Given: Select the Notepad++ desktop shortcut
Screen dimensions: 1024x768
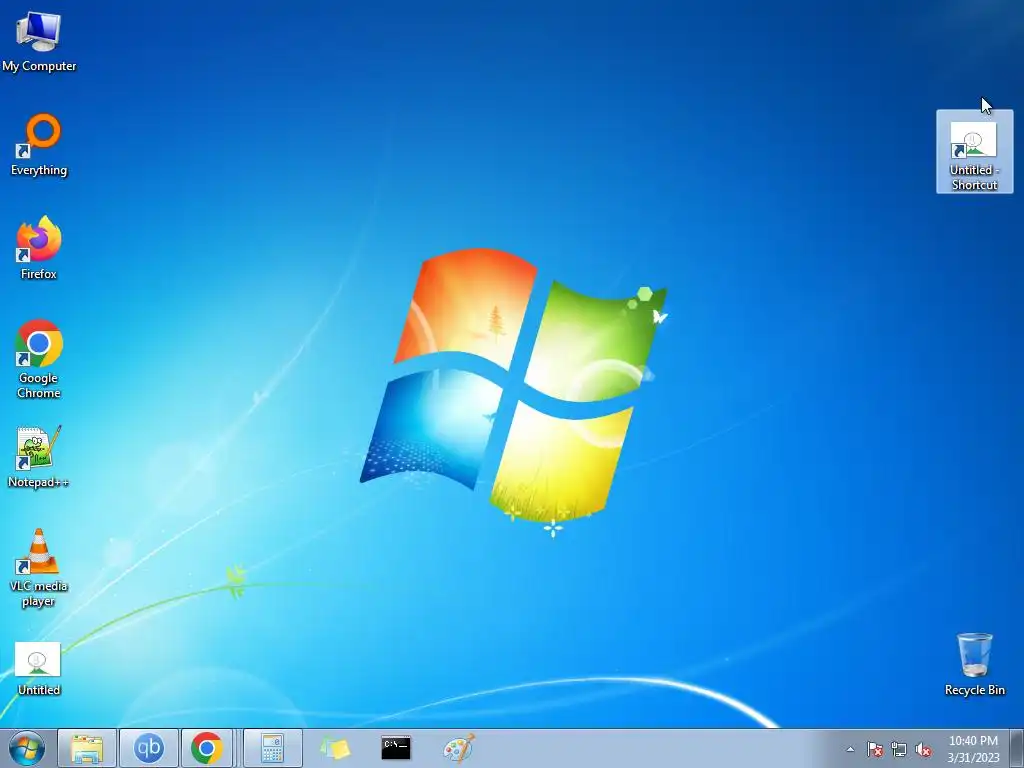Looking at the screenshot, I should click(x=39, y=456).
